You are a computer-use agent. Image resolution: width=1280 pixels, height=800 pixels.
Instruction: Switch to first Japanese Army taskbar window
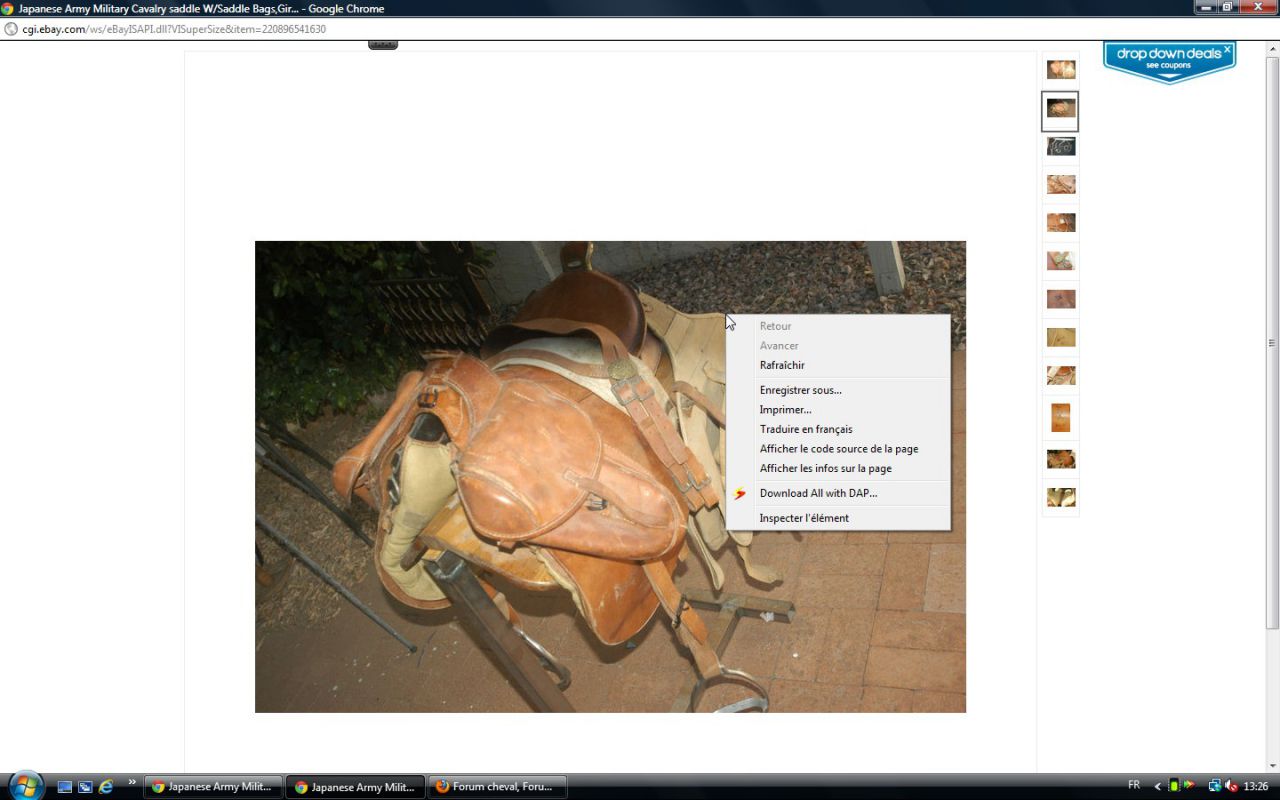[x=212, y=787]
